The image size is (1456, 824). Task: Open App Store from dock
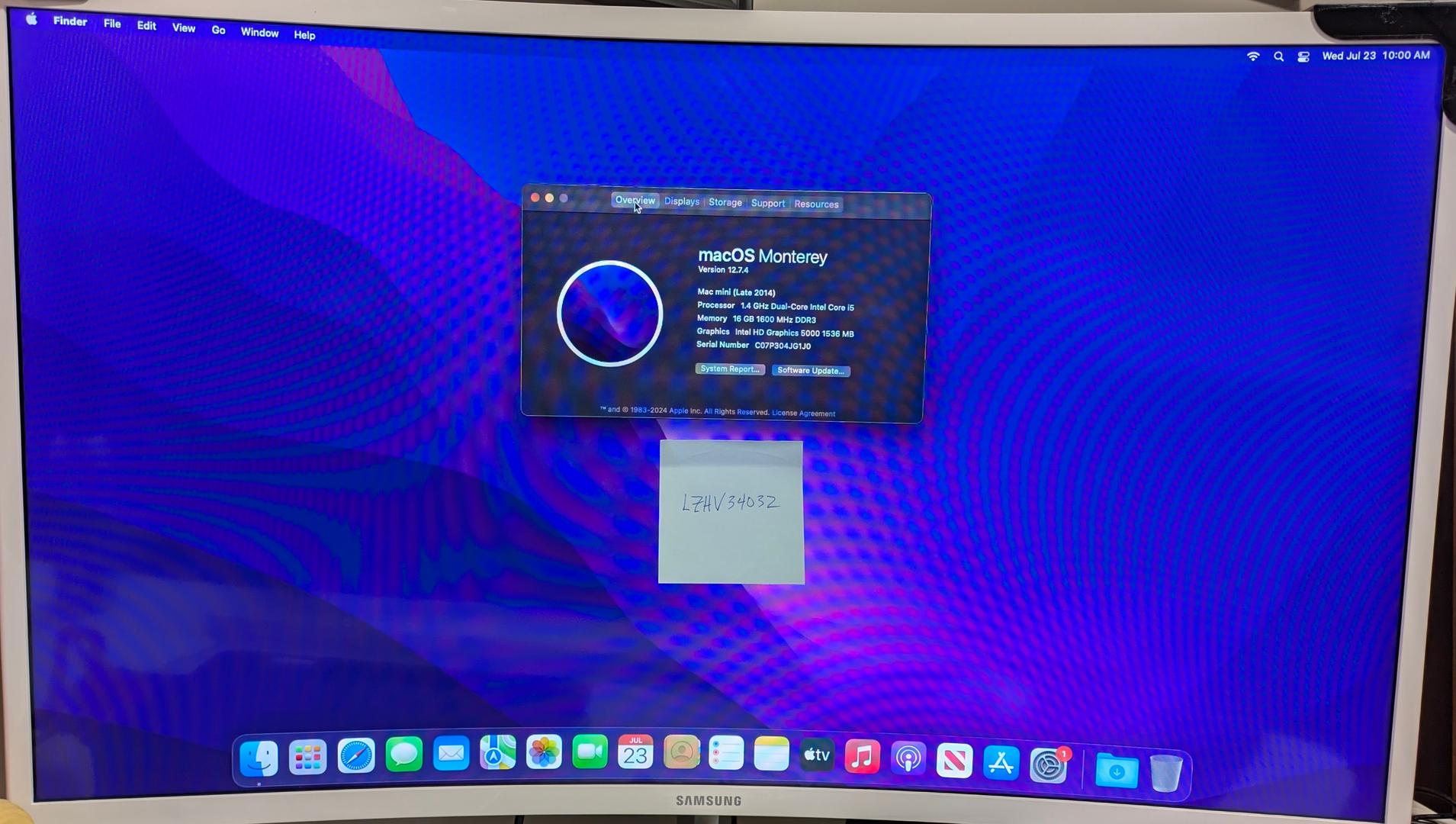coord(1001,763)
